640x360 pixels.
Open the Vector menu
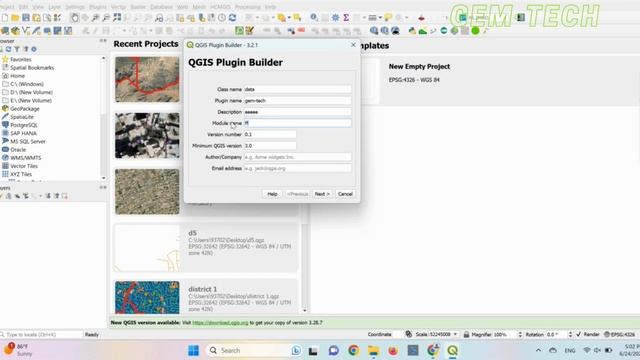click(x=118, y=7)
